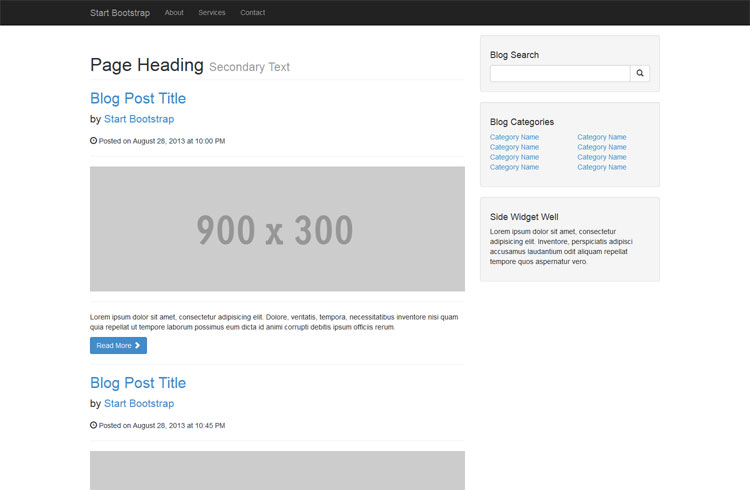Image resolution: width=750 pixels, height=490 pixels.
Task: Open the top Category Name in right column
Action: [602, 137]
